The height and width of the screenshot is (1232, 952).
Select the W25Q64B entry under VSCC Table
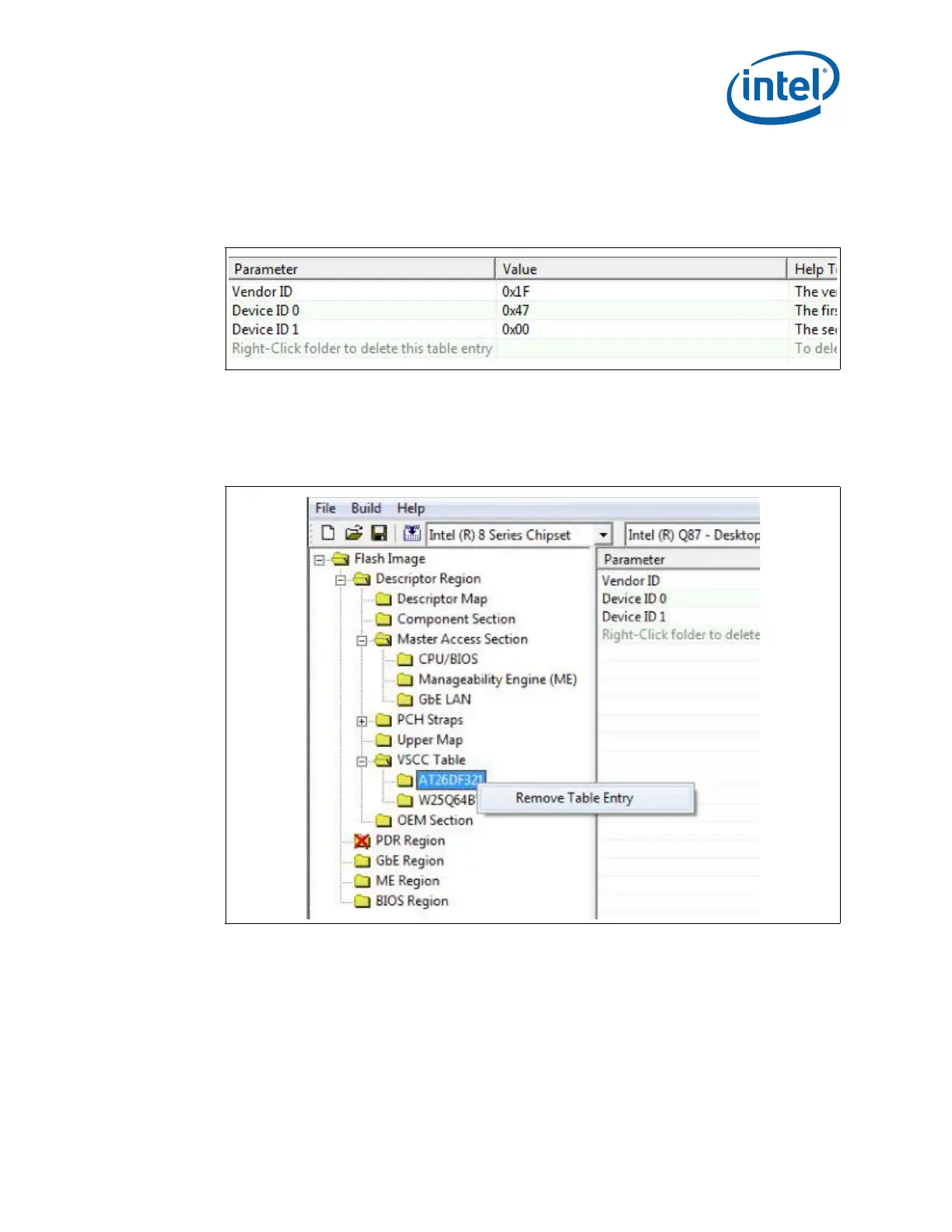point(446,800)
